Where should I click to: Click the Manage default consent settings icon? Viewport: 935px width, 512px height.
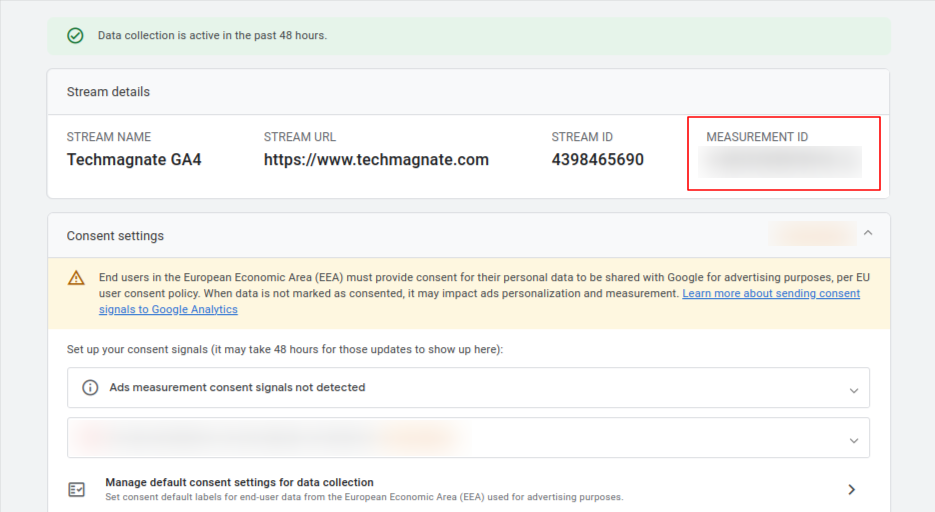coord(77,489)
